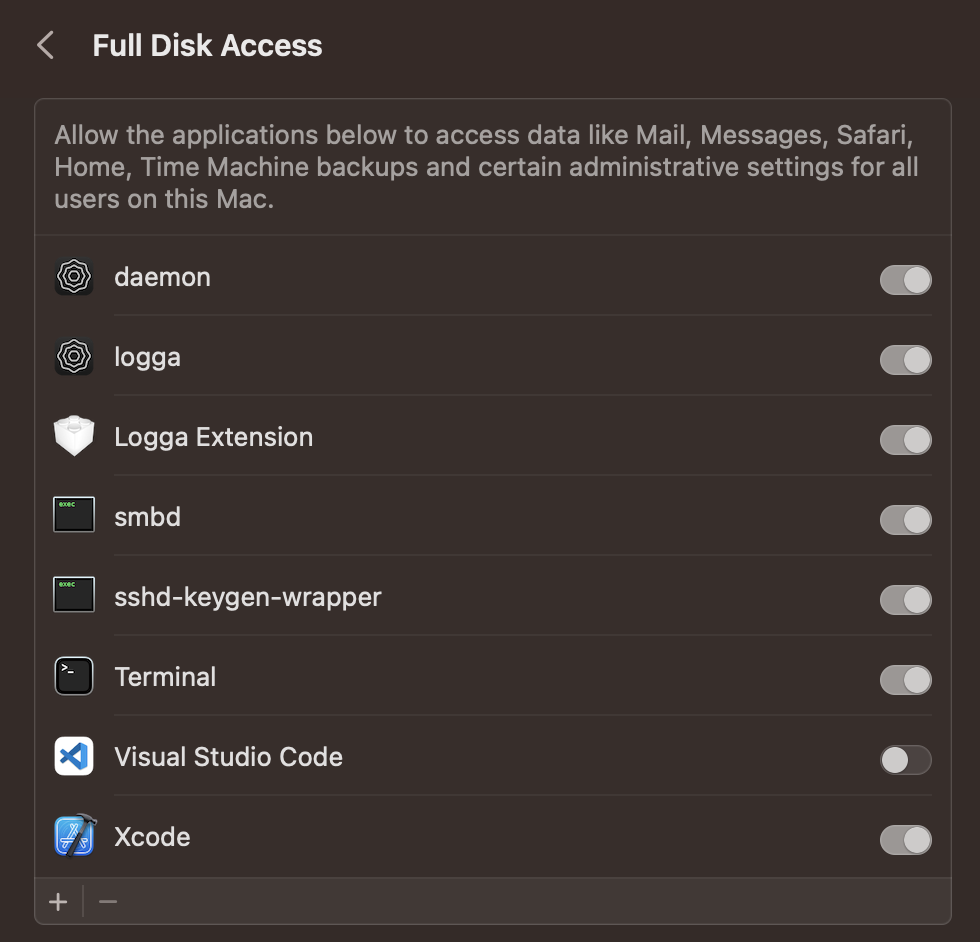
Task: Click the logga gear icon
Action: click(x=73, y=357)
